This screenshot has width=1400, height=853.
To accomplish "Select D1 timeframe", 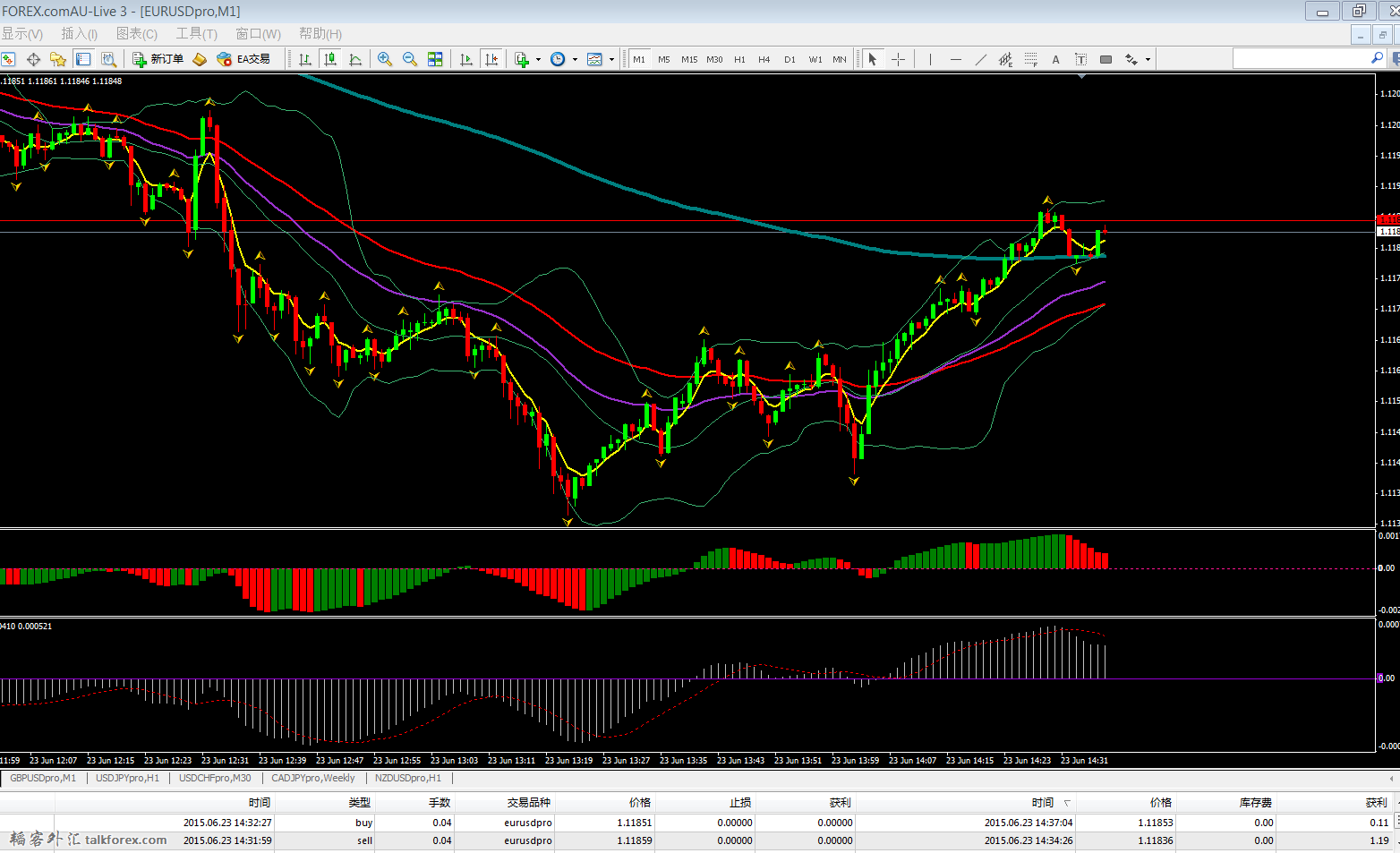I will 790,59.
